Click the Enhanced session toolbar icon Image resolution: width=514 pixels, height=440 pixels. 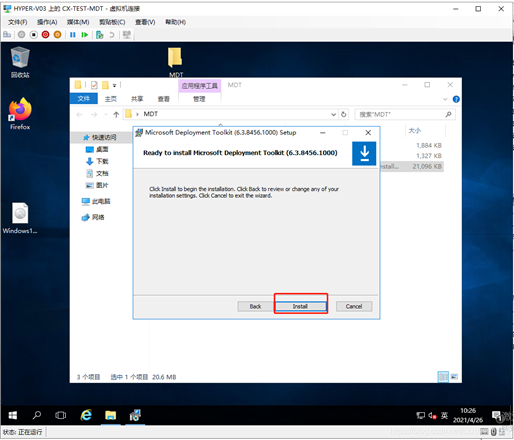point(127,34)
